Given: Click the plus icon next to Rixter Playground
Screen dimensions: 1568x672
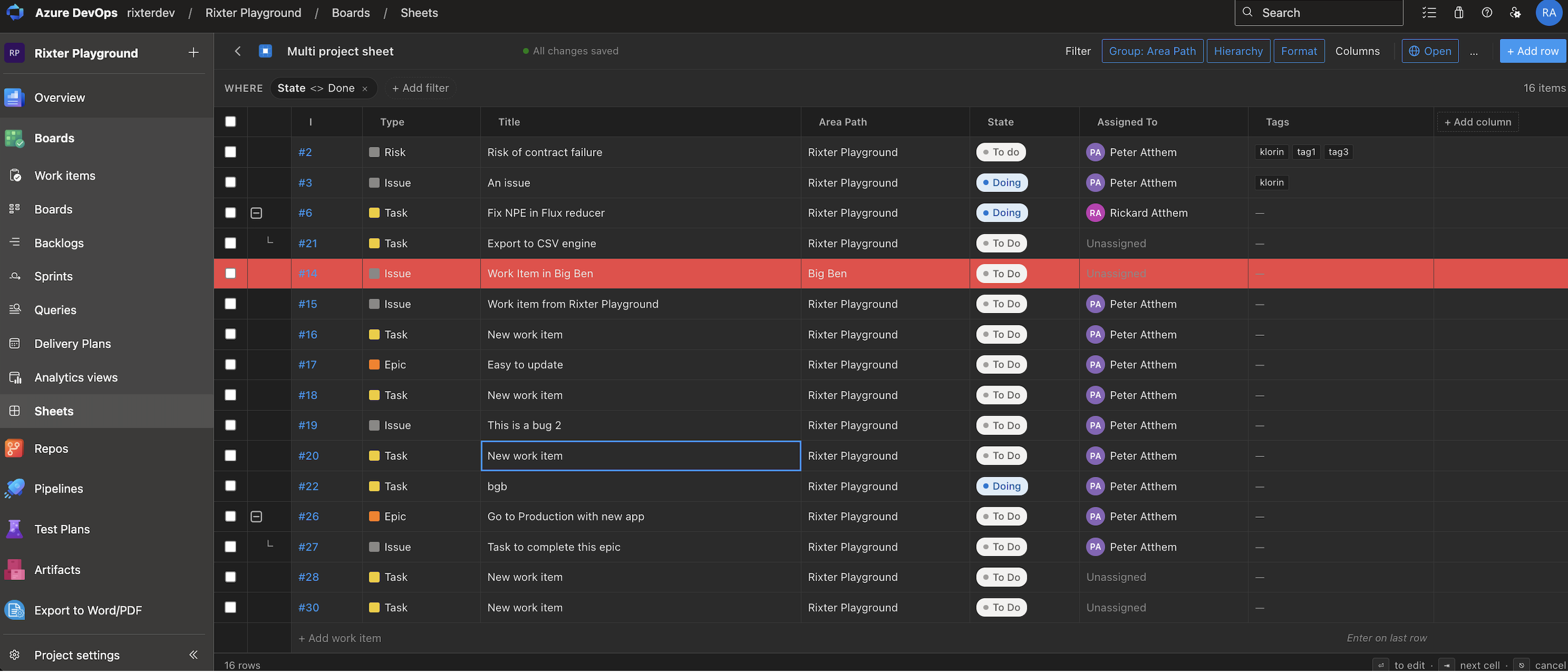Looking at the screenshot, I should [x=194, y=52].
